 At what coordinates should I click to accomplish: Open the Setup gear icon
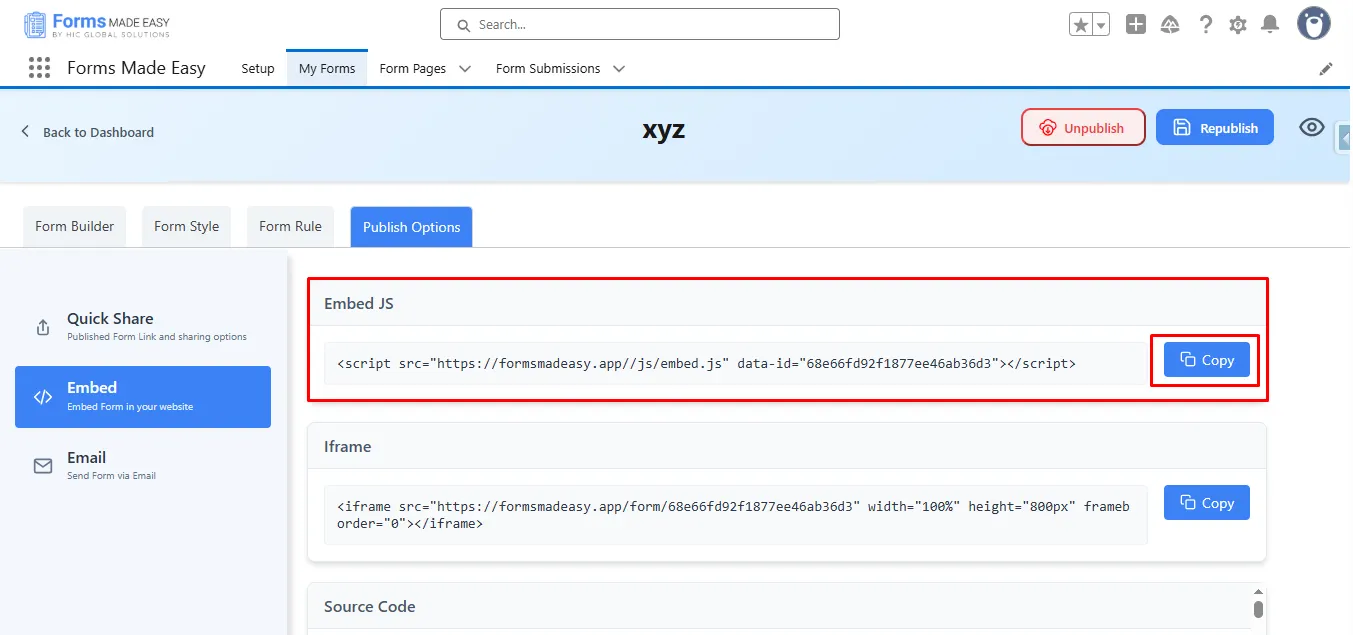point(1238,25)
